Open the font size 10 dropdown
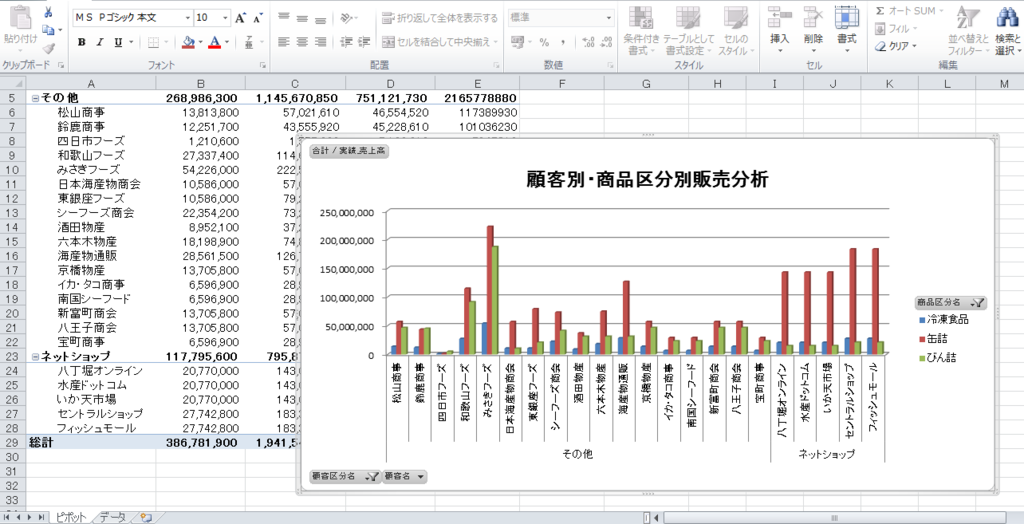This screenshot has height=524, width=1024. coord(226,18)
